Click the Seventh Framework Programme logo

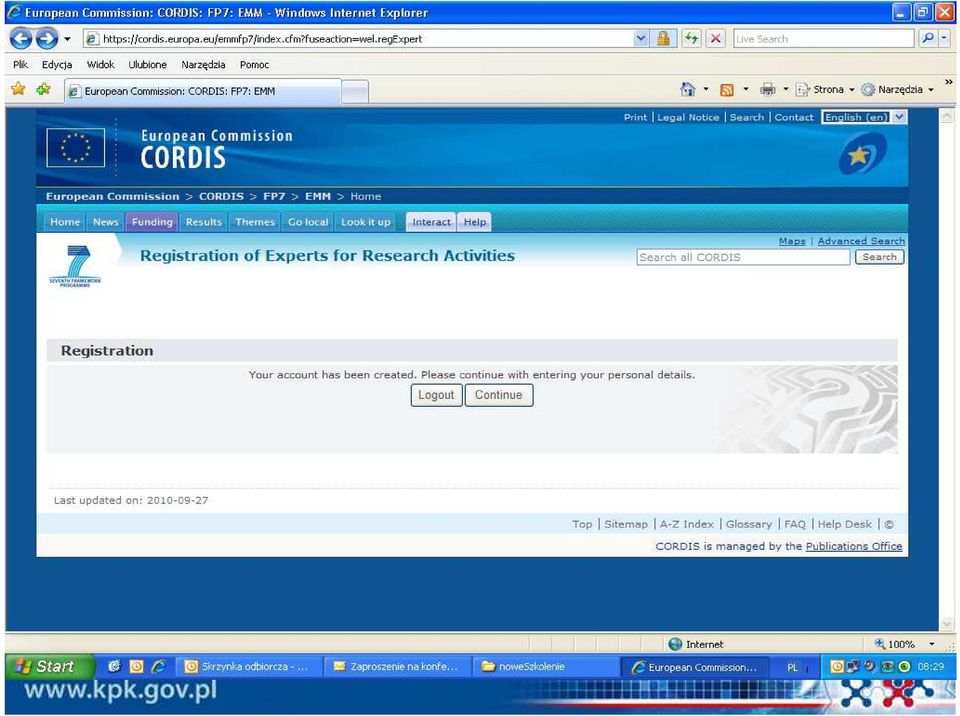(75, 267)
